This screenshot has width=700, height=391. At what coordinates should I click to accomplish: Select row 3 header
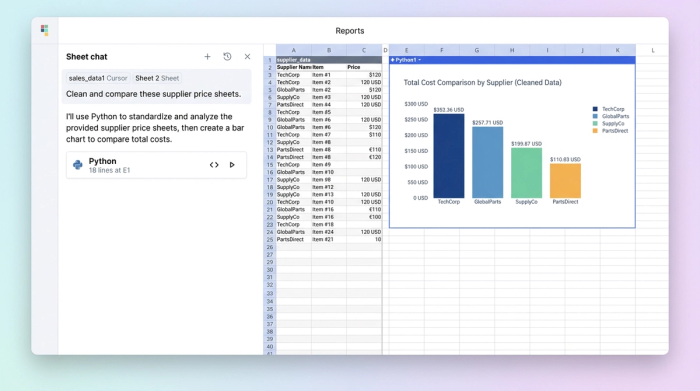[x=270, y=75]
